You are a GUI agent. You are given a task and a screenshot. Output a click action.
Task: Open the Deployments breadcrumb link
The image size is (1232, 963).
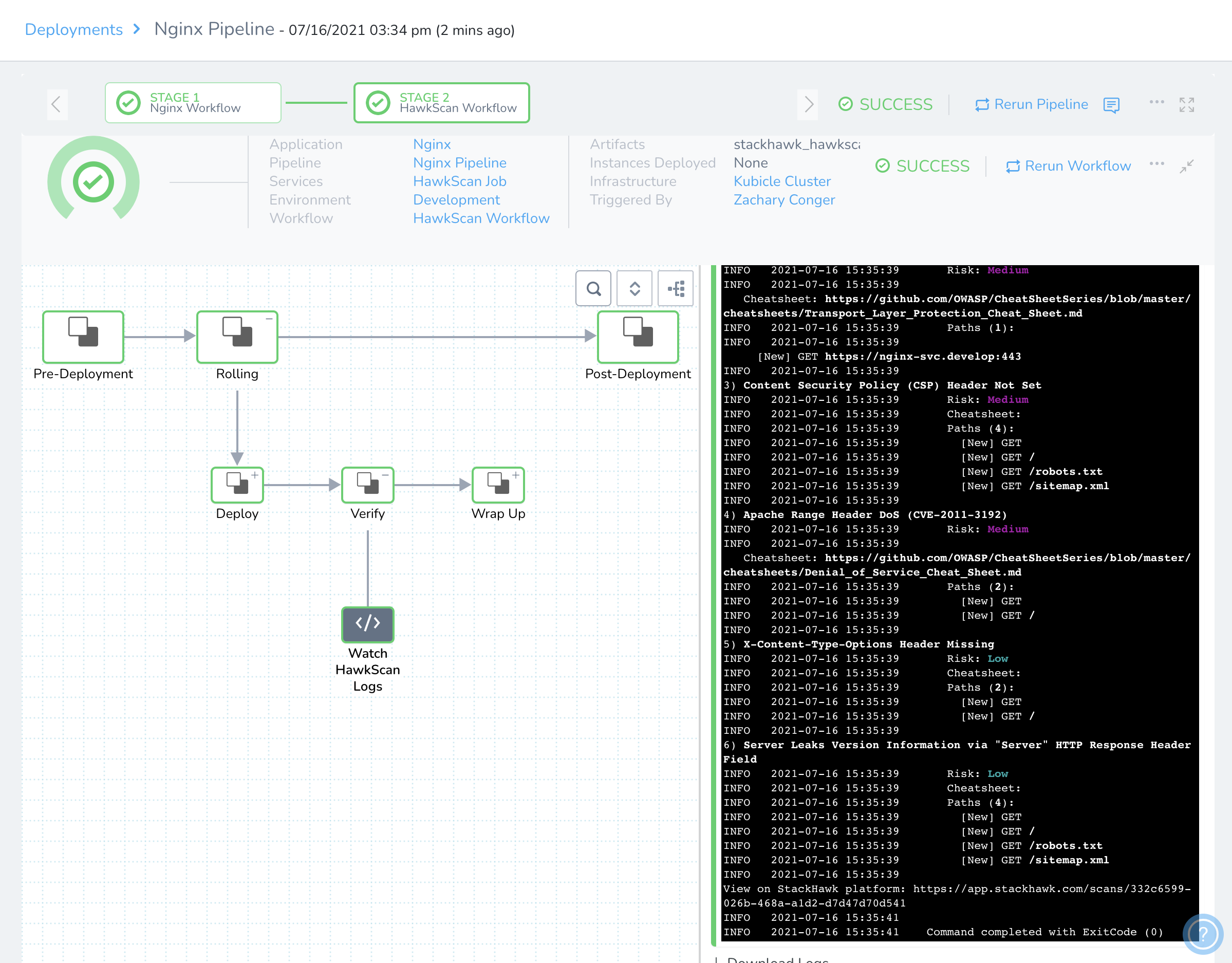(74, 29)
